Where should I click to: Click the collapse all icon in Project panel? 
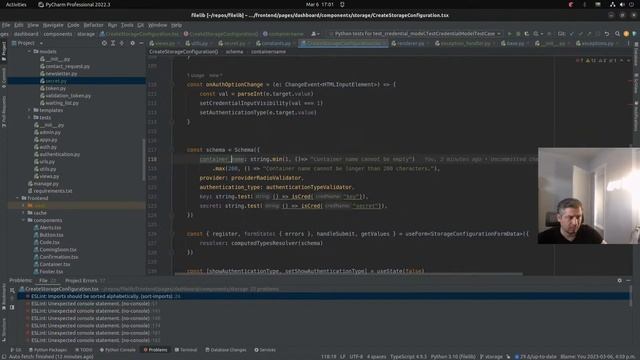tap(122, 43)
